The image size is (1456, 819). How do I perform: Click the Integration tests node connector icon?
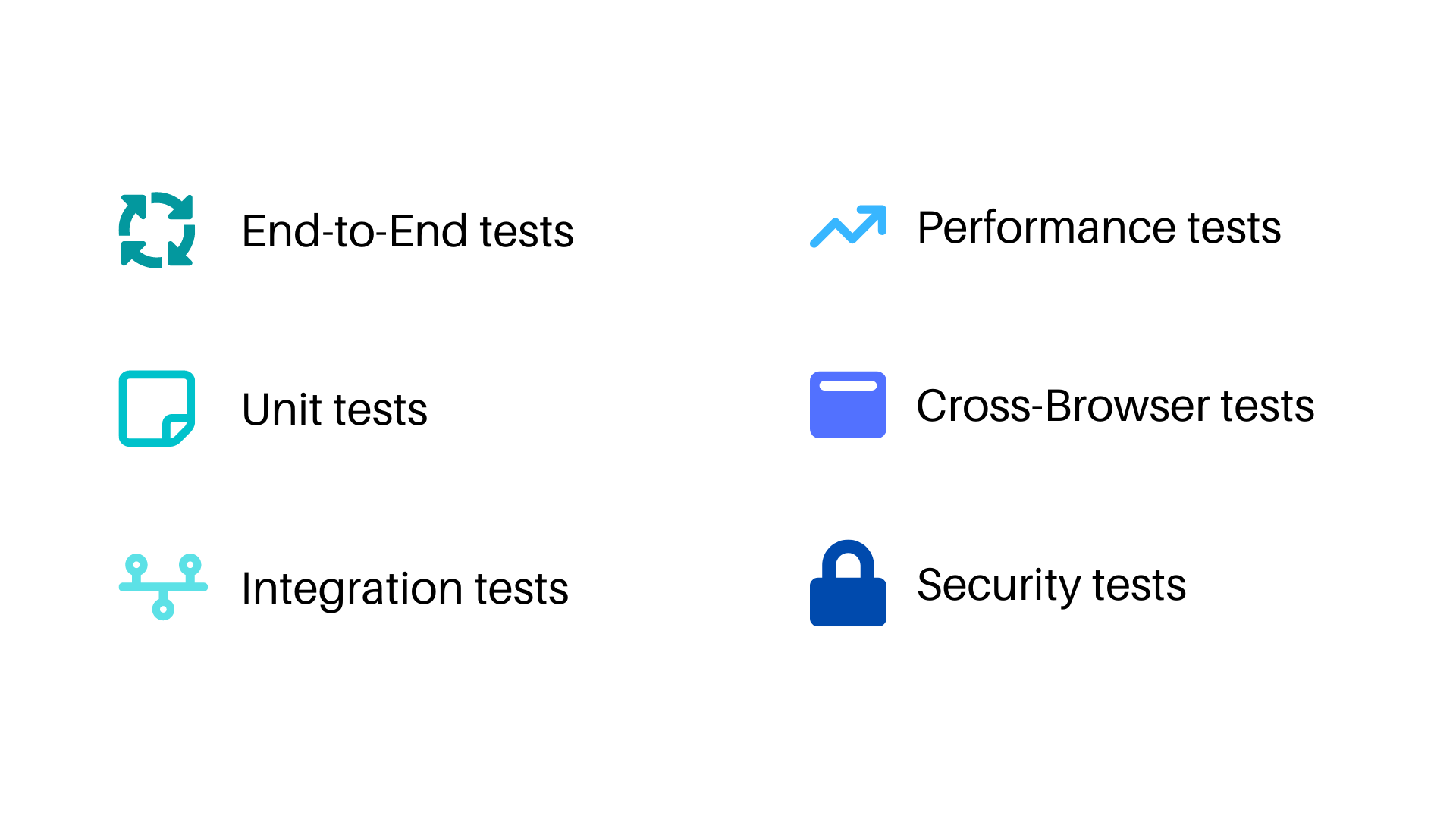163,587
